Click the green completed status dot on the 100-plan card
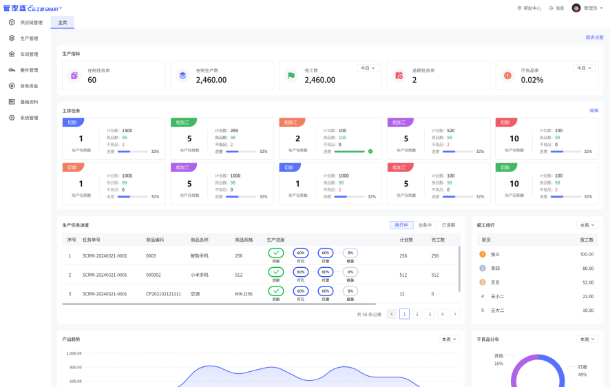 (370, 151)
